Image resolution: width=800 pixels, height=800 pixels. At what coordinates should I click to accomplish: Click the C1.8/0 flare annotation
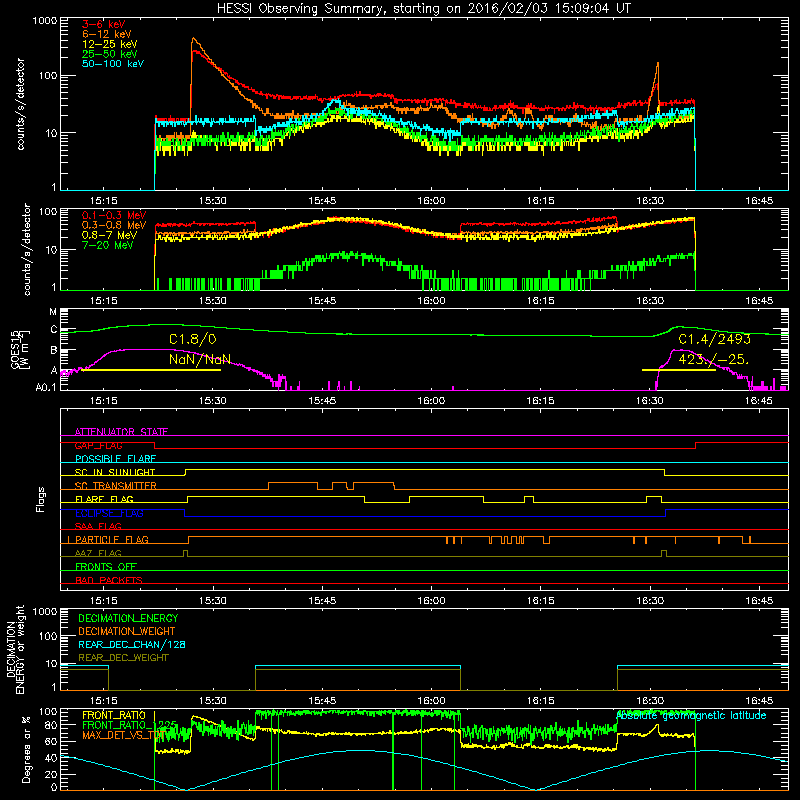(192, 339)
